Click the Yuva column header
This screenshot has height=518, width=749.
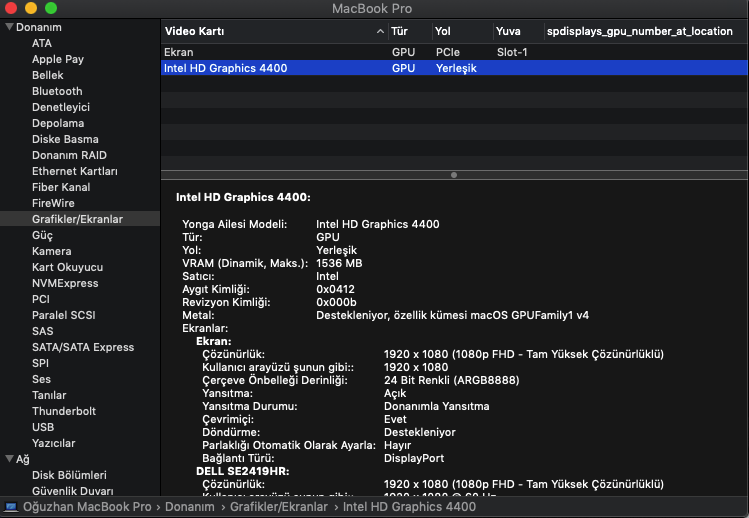click(508, 32)
